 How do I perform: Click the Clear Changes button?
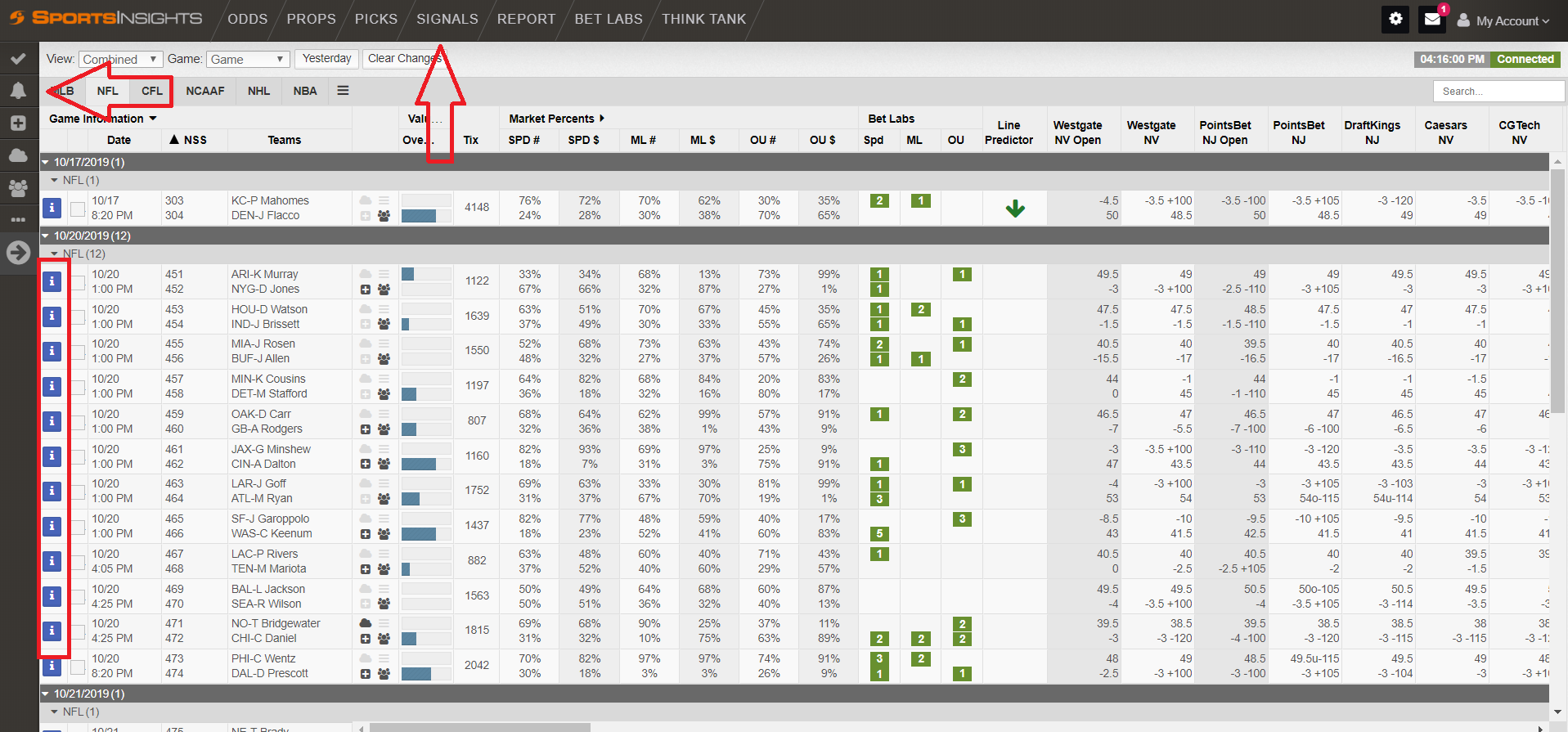pos(404,59)
